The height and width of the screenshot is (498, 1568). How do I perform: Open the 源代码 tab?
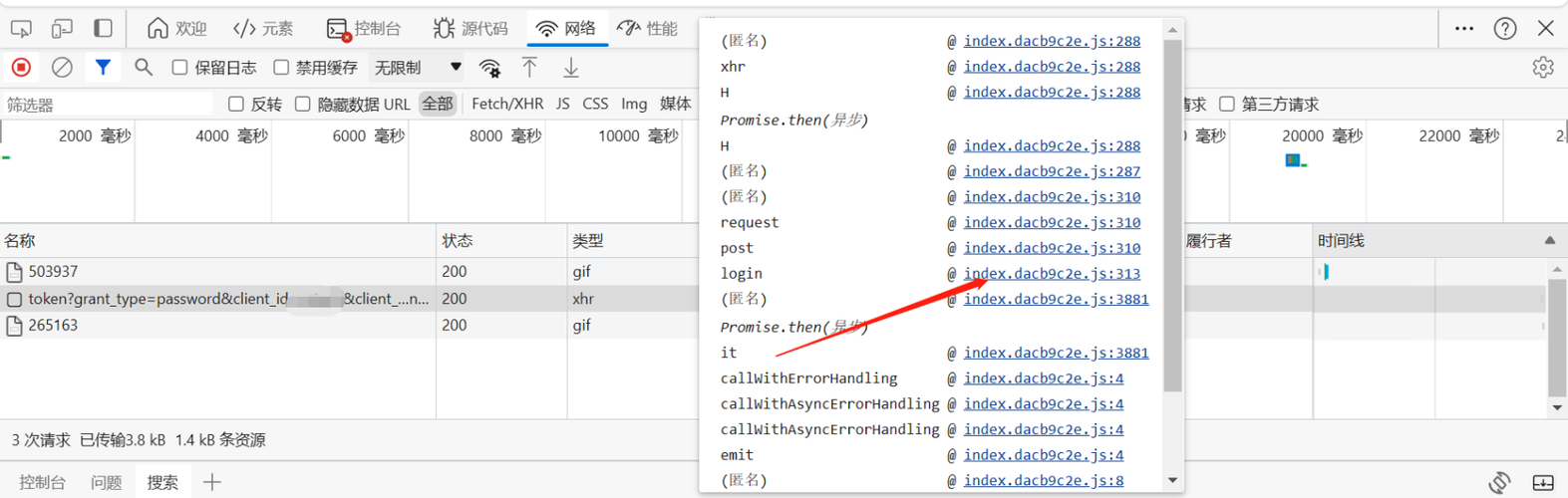click(470, 29)
